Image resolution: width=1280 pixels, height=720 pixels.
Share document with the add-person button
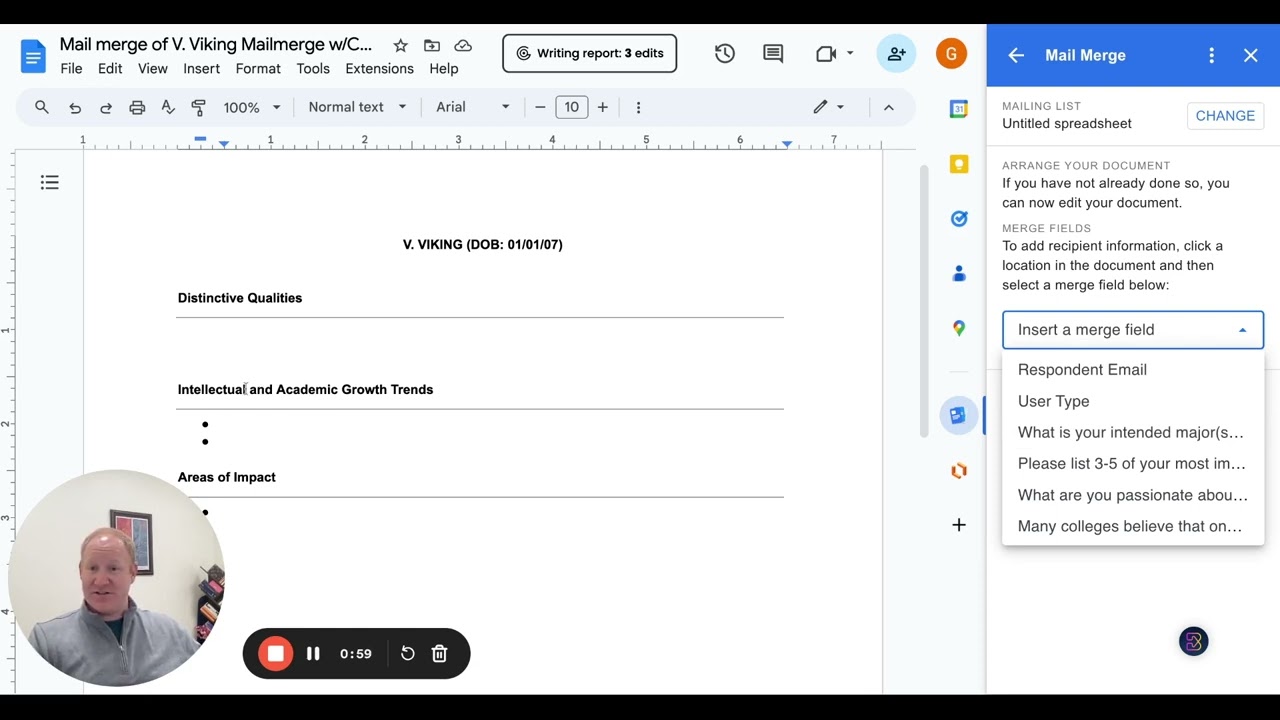point(897,54)
